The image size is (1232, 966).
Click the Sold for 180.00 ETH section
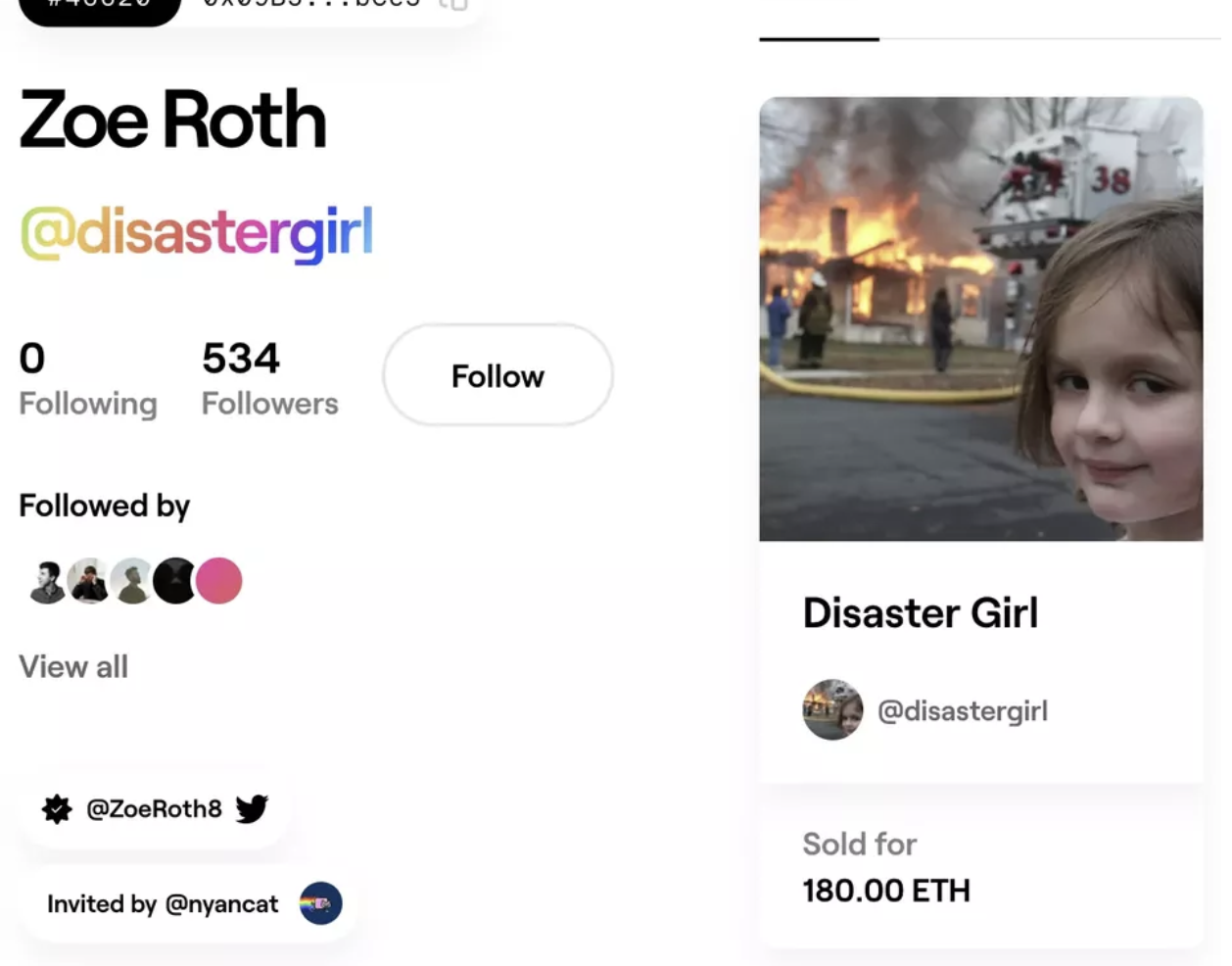(980, 866)
